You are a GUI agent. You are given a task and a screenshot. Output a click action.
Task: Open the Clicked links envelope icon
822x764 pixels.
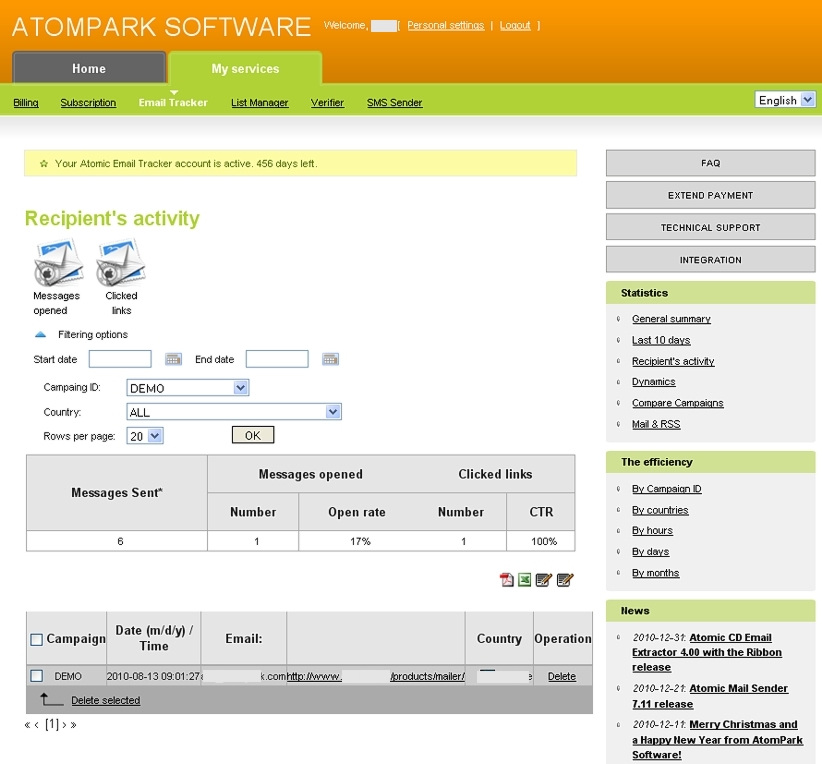coord(121,261)
